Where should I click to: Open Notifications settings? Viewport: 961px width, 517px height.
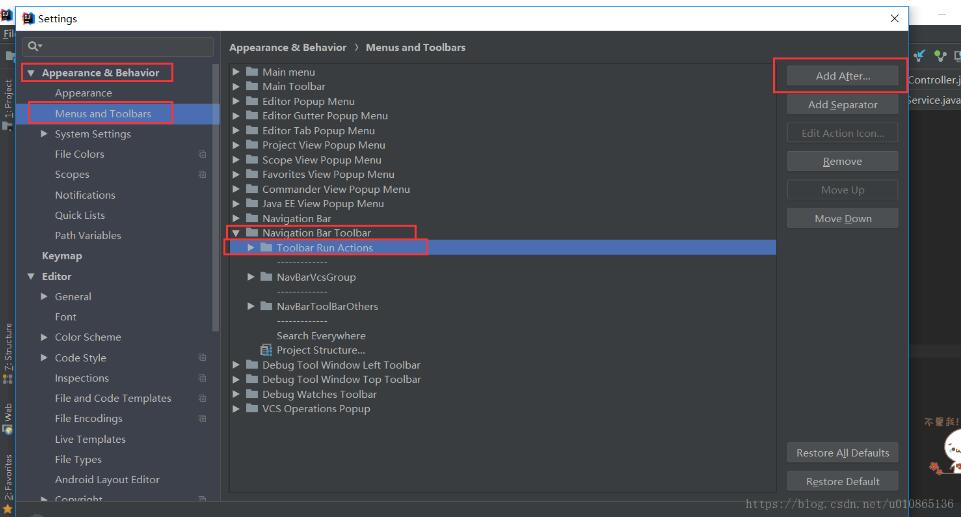(x=85, y=195)
